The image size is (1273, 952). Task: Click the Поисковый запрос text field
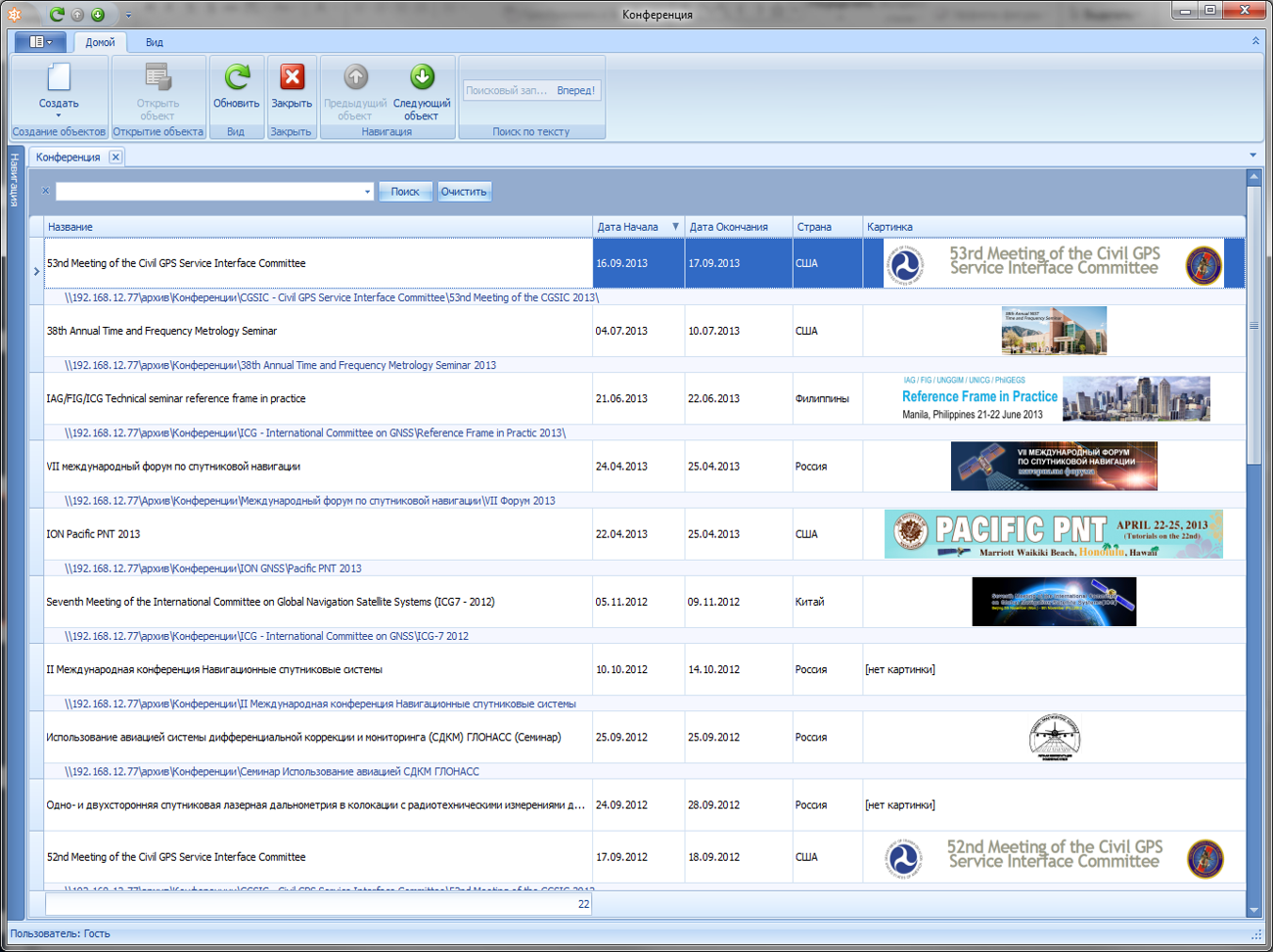[508, 90]
